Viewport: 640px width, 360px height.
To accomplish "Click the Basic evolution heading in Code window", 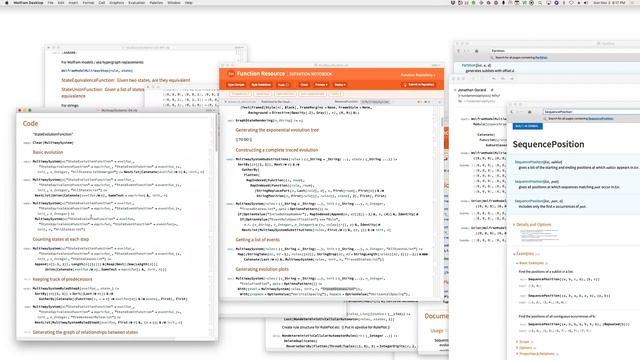I will (48, 152).
